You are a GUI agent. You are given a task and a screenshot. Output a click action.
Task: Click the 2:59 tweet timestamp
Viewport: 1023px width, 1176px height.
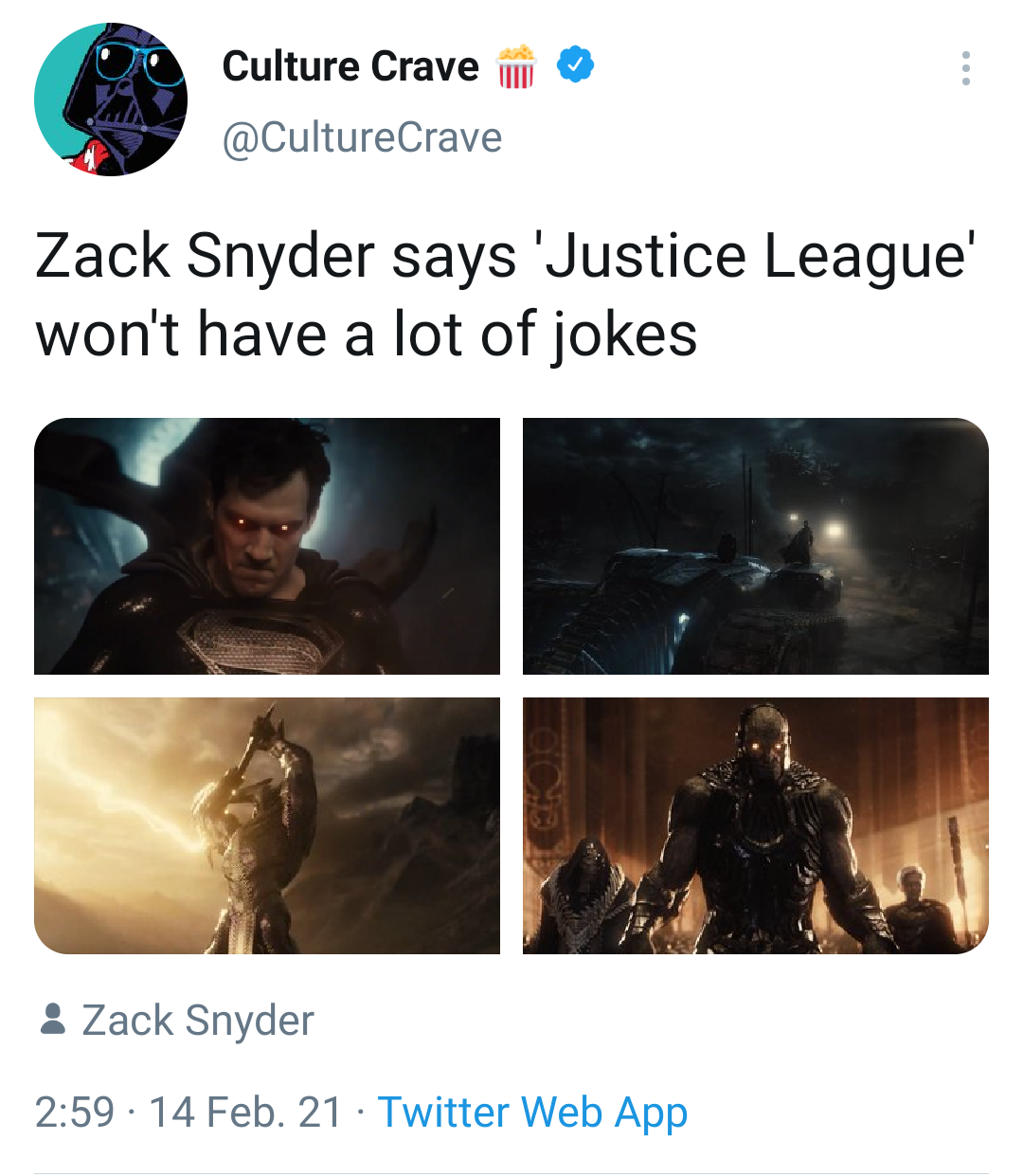tap(75, 1112)
